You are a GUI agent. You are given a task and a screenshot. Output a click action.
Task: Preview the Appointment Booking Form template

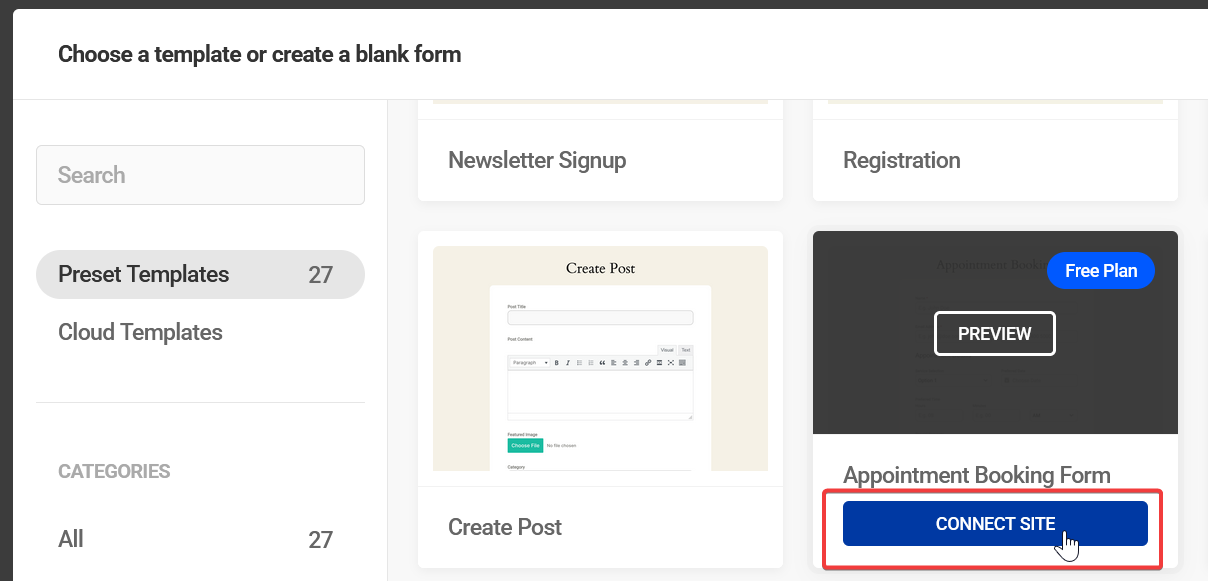pos(994,334)
